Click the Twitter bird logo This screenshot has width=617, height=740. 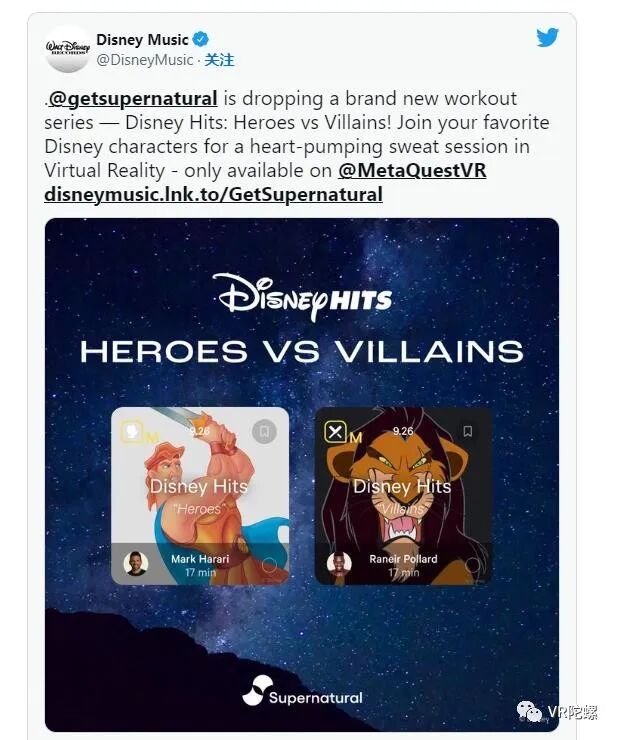point(547,37)
